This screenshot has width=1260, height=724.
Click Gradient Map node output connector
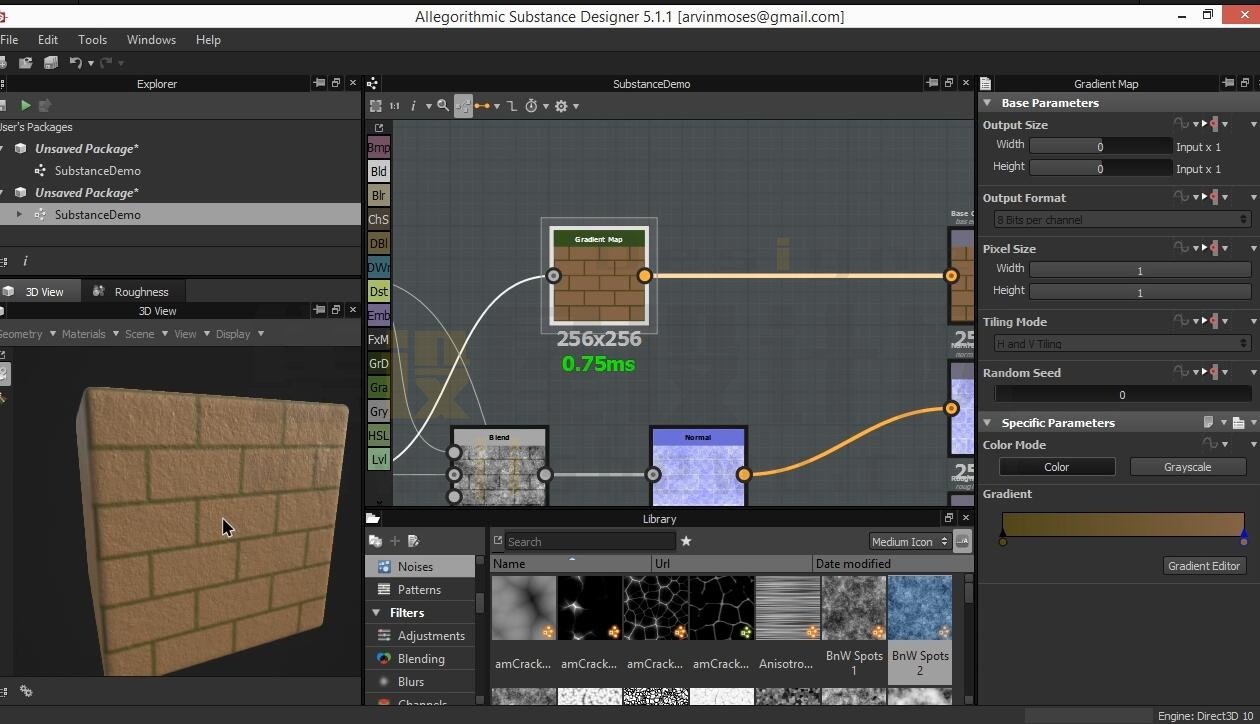pyautogui.click(x=644, y=275)
